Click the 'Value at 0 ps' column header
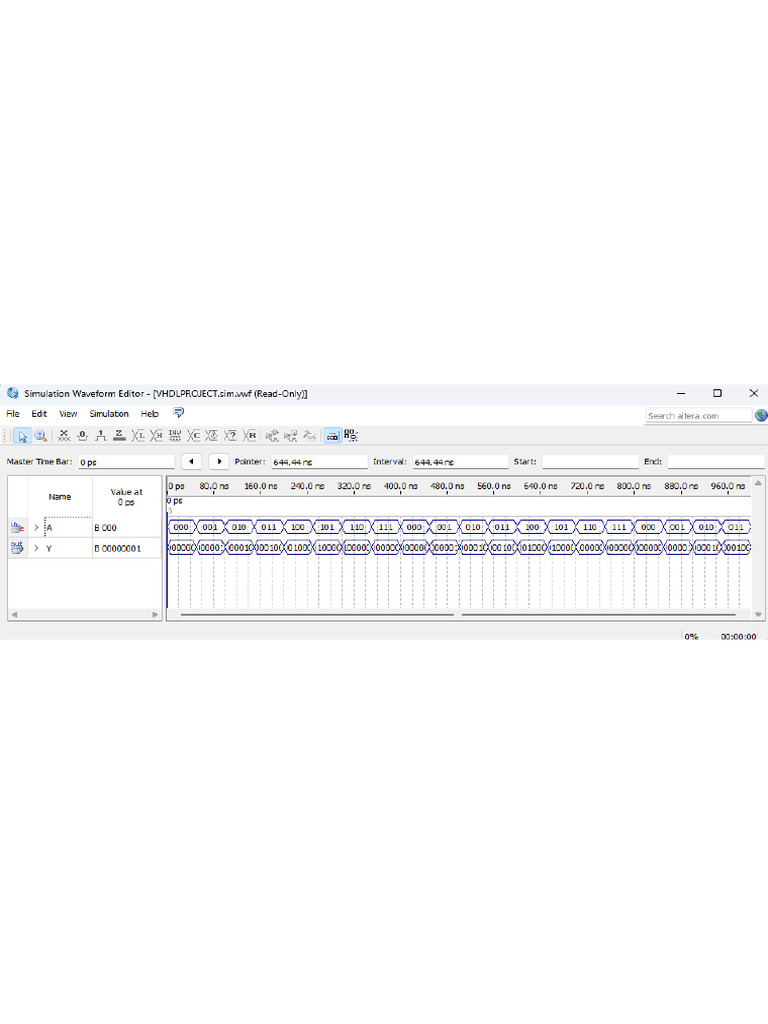The height and width of the screenshot is (1024, 768). tap(127, 497)
